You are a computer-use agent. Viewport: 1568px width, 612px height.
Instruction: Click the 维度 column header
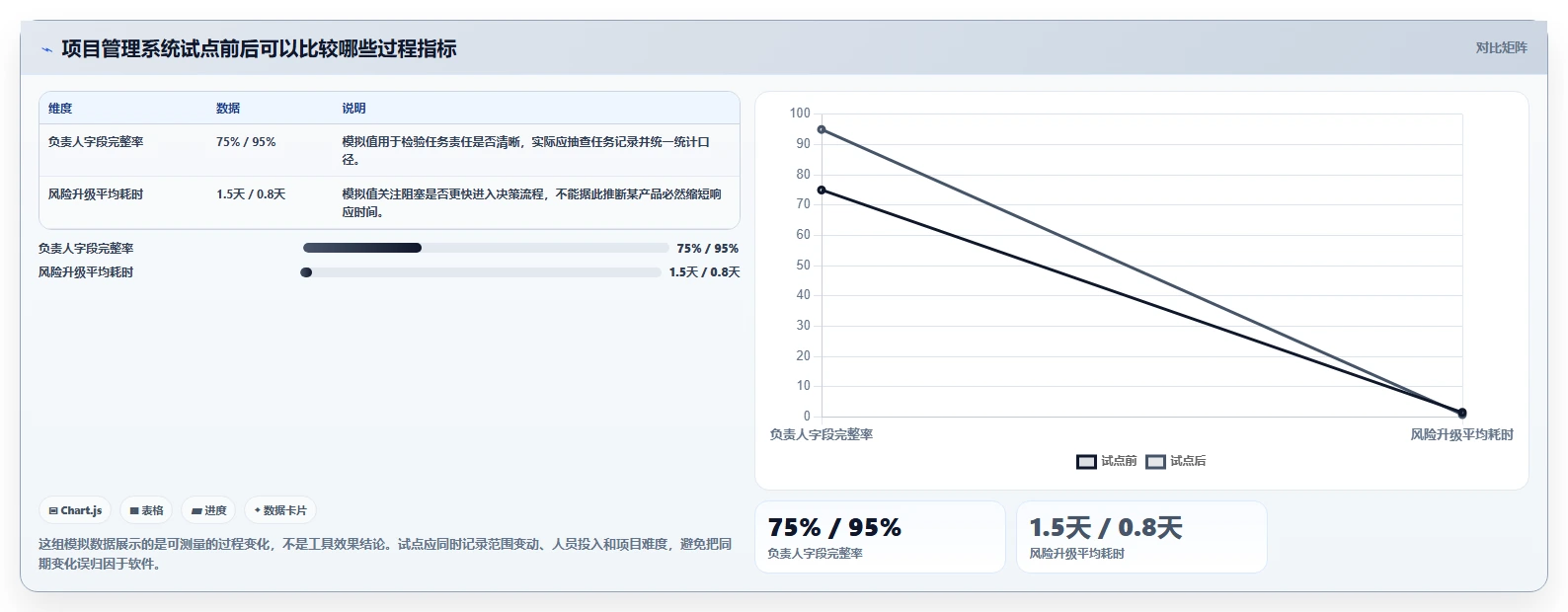tap(60, 109)
